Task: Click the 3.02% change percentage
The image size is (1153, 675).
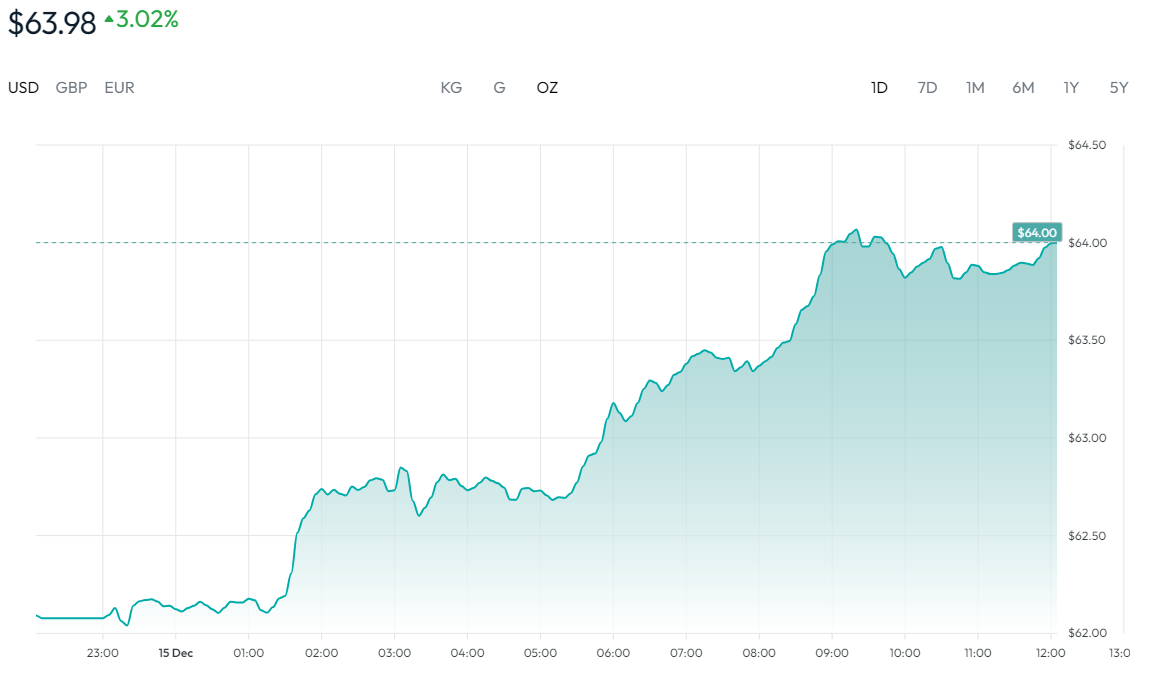Action: (x=148, y=19)
